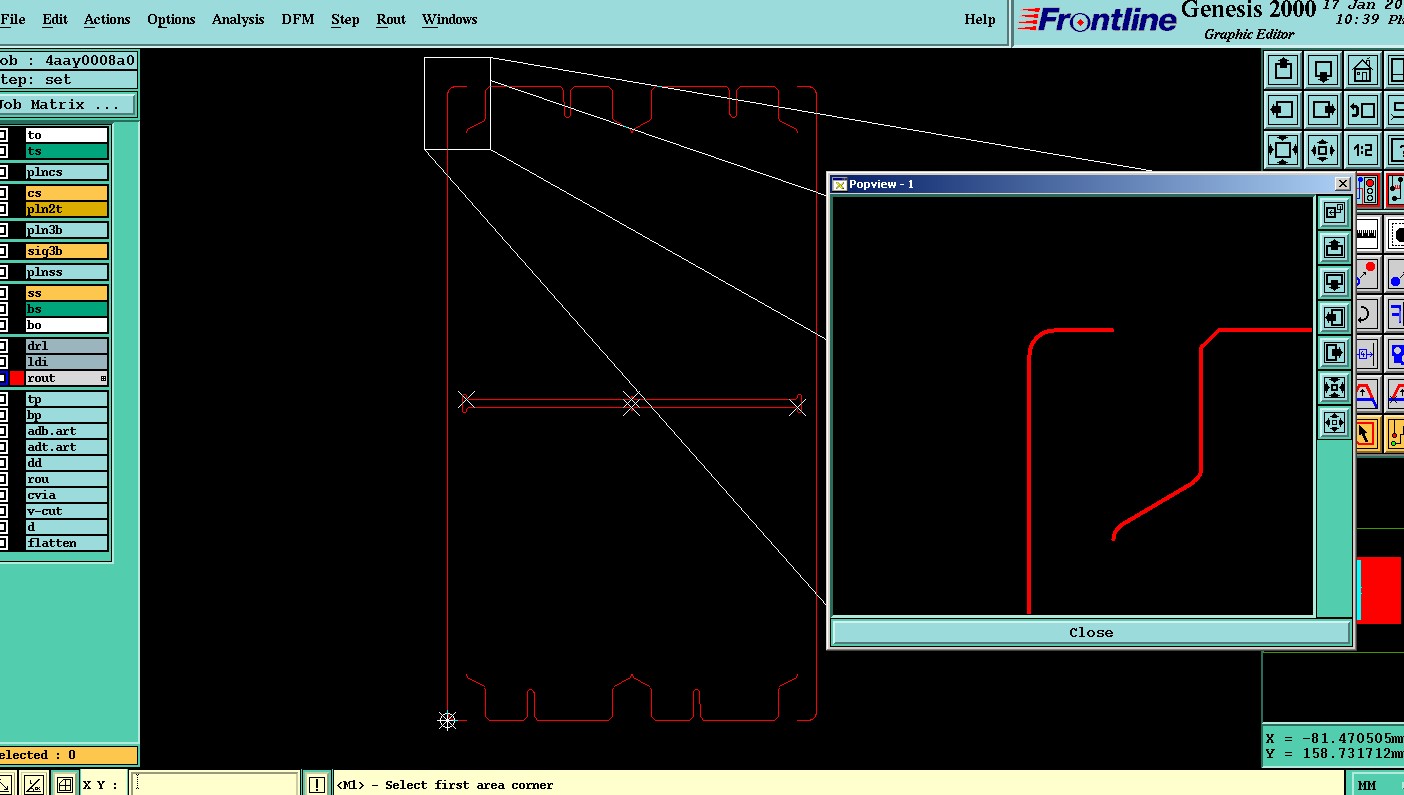Select the ldi layer name
Viewport: 1404px width, 795px height.
(x=66, y=362)
